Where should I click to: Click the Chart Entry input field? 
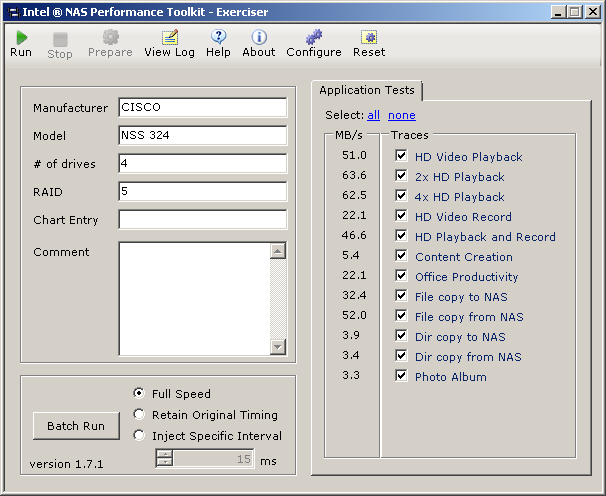[x=203, y=220]
